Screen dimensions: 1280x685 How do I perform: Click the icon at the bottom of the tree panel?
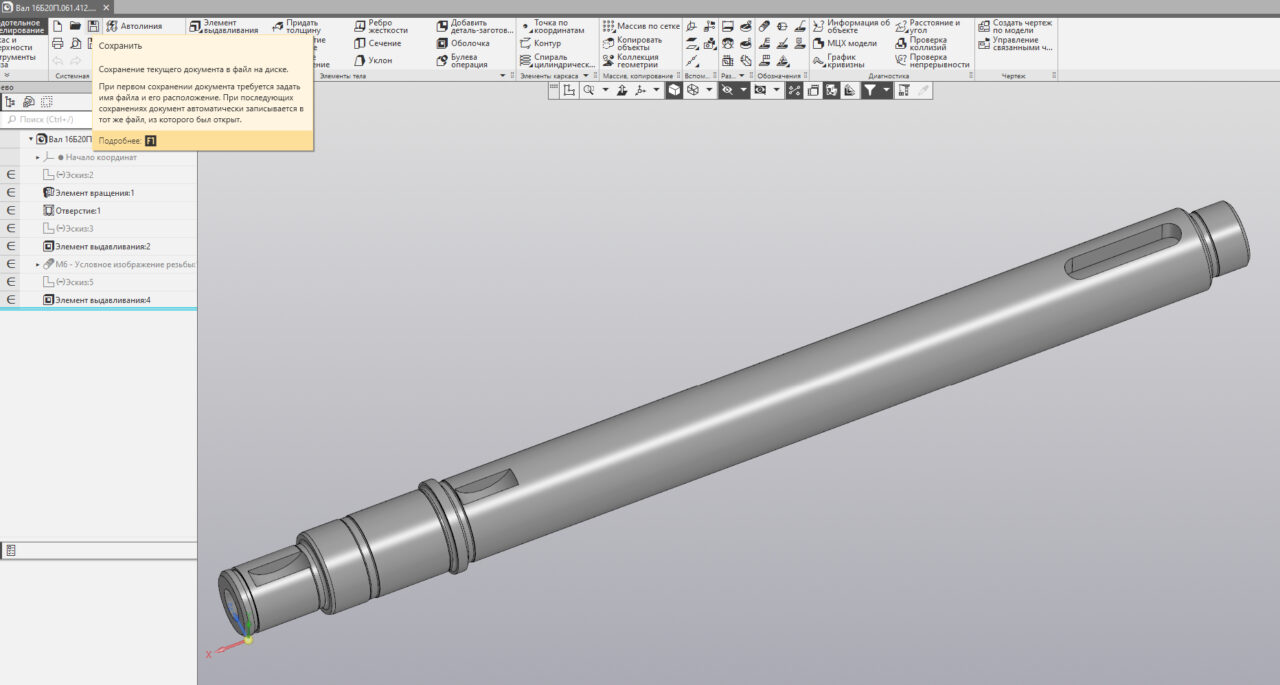pos(10,550)
